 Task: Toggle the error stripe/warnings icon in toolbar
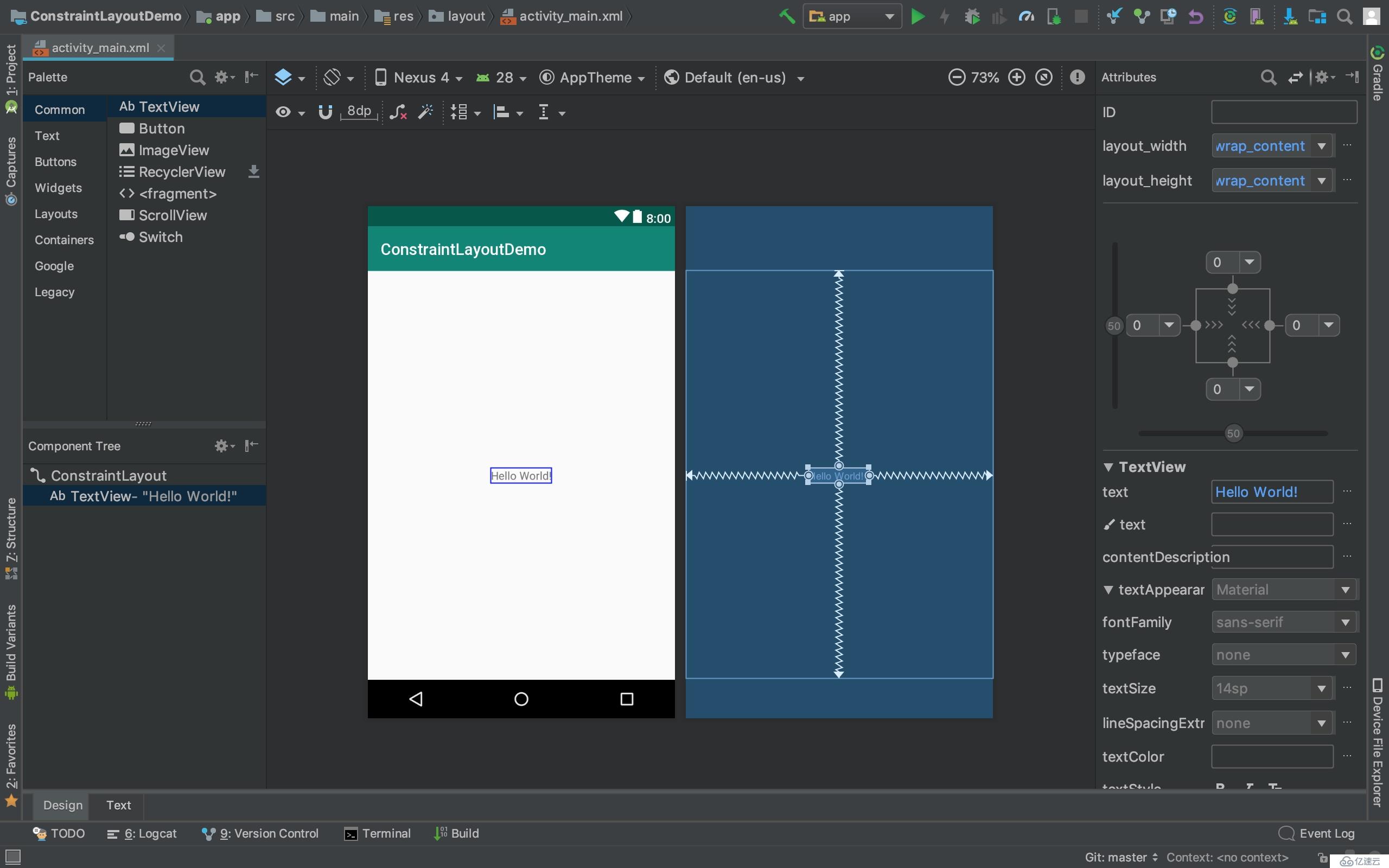(x=1077, y=77)
